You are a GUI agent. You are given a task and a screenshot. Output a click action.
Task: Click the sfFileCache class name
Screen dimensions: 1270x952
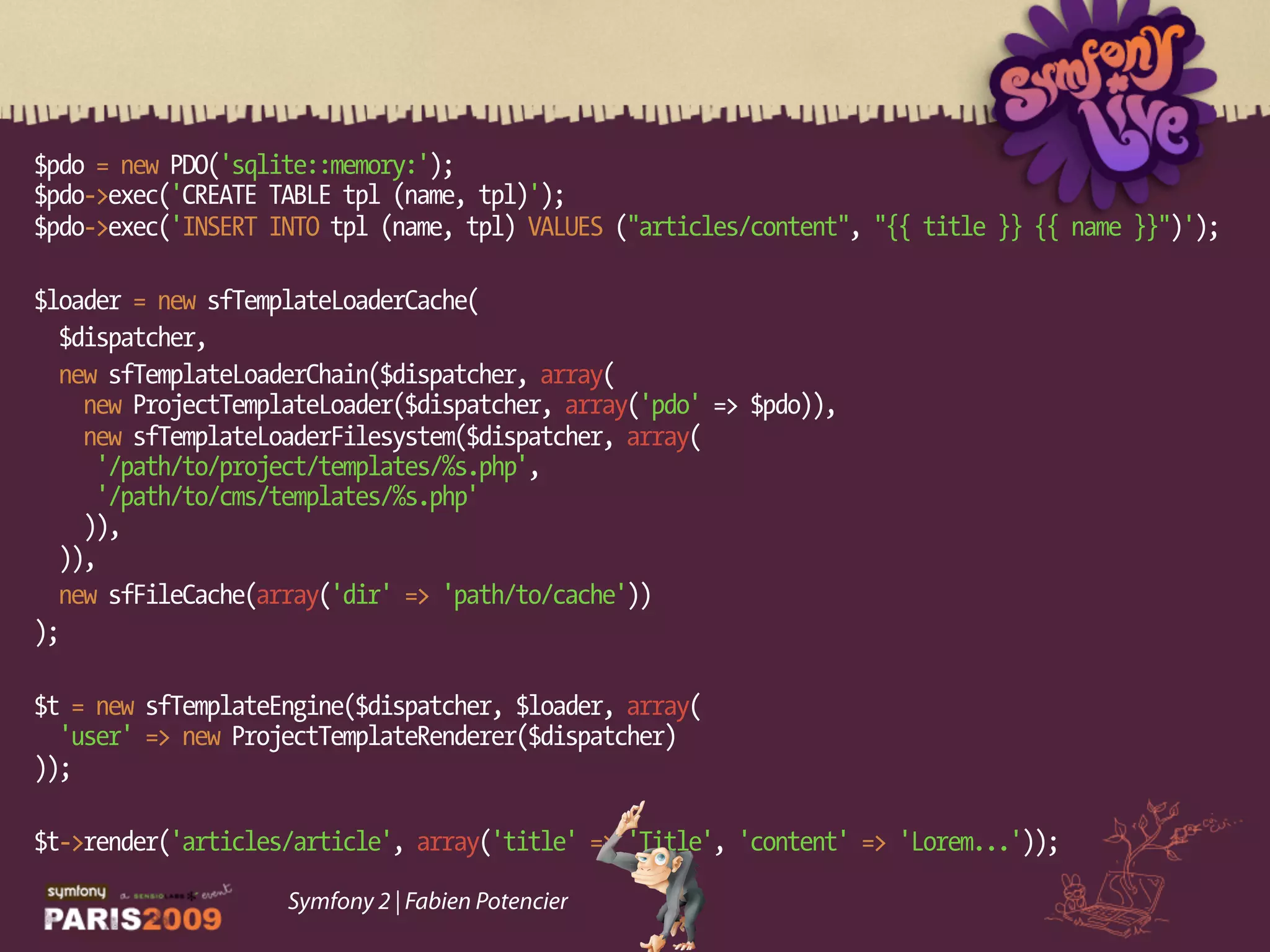(177, 595)
